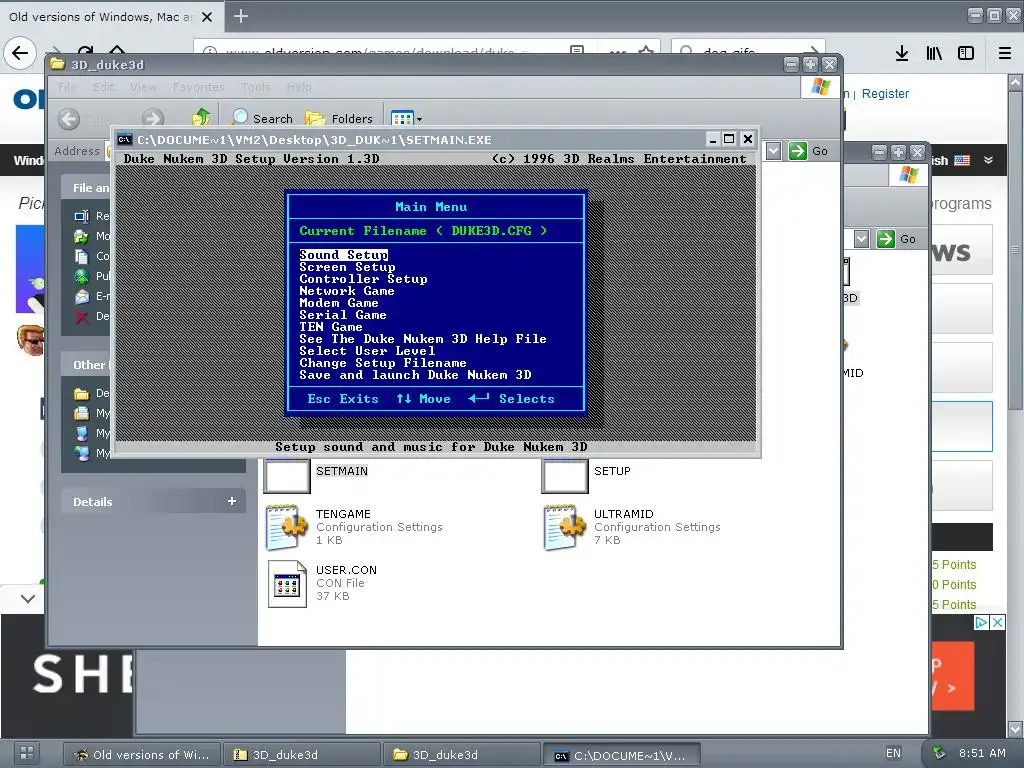Screen dimensions: 1024x768
Task: Go up one folder level in Explorer
Action: [x=200, y=118]
